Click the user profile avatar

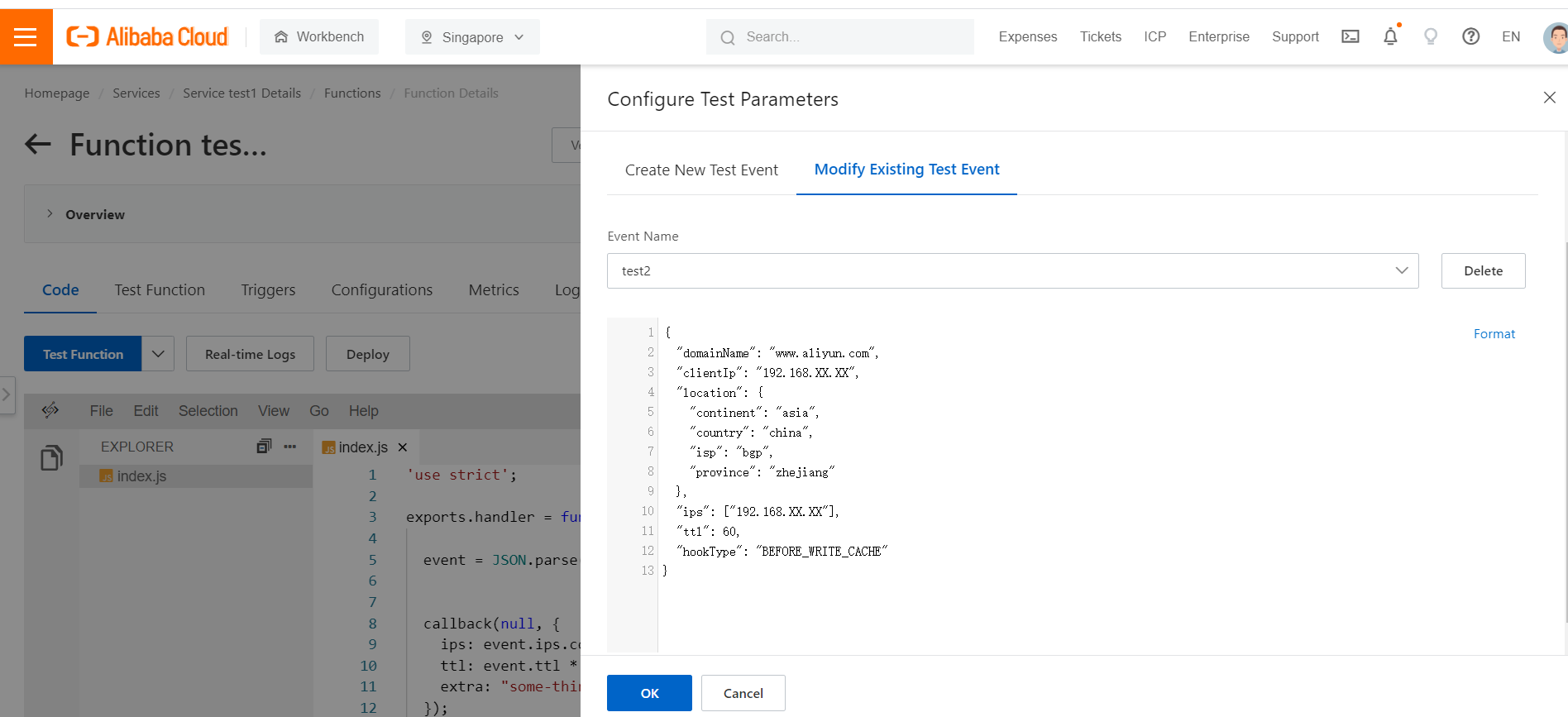pos(1556,37)
